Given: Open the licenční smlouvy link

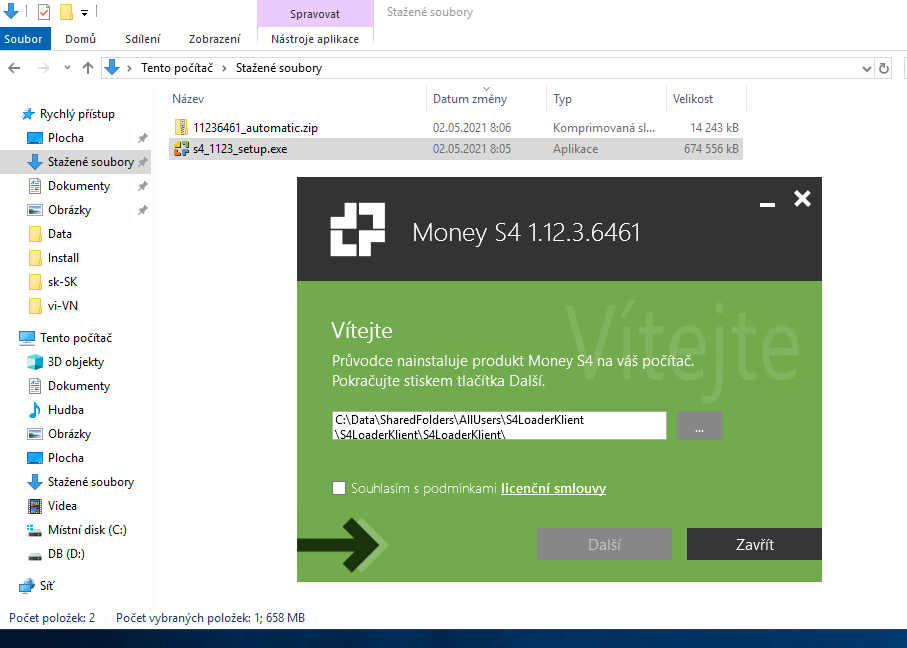Looking at the screenshot, I should pos(553,489).
